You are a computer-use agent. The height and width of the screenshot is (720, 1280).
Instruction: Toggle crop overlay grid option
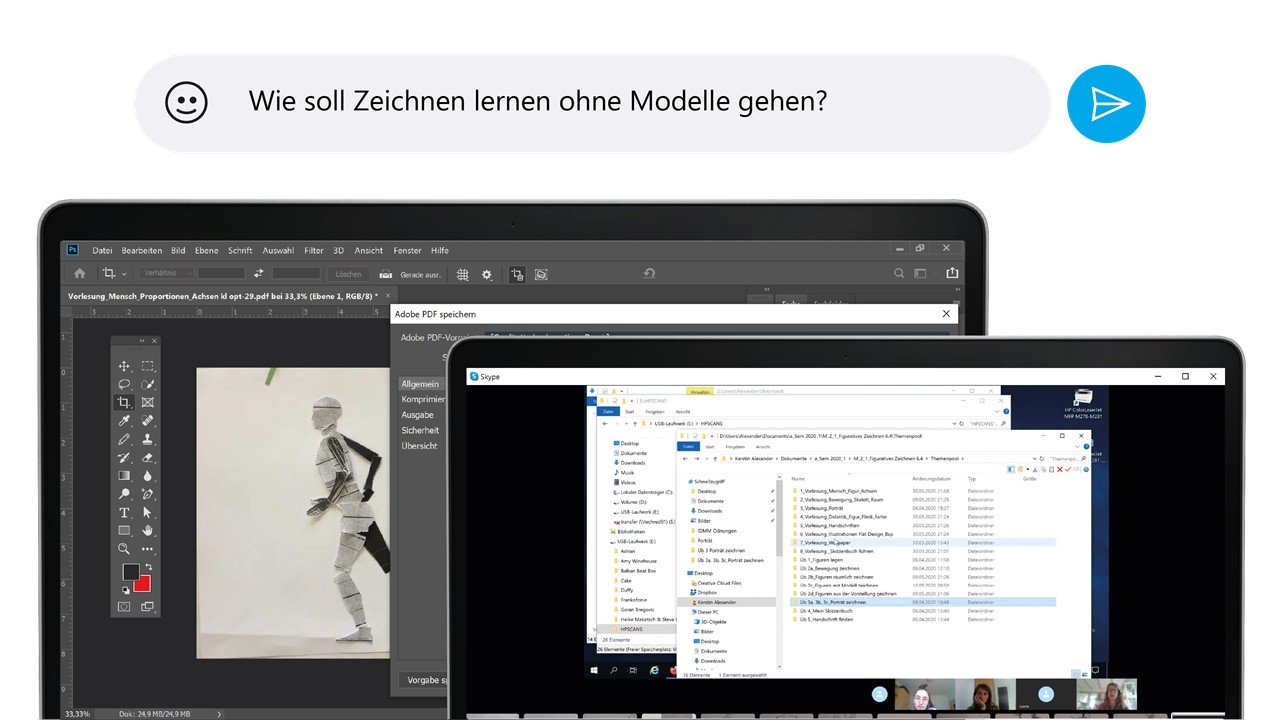pyautogui.click(x=462, y=274)
